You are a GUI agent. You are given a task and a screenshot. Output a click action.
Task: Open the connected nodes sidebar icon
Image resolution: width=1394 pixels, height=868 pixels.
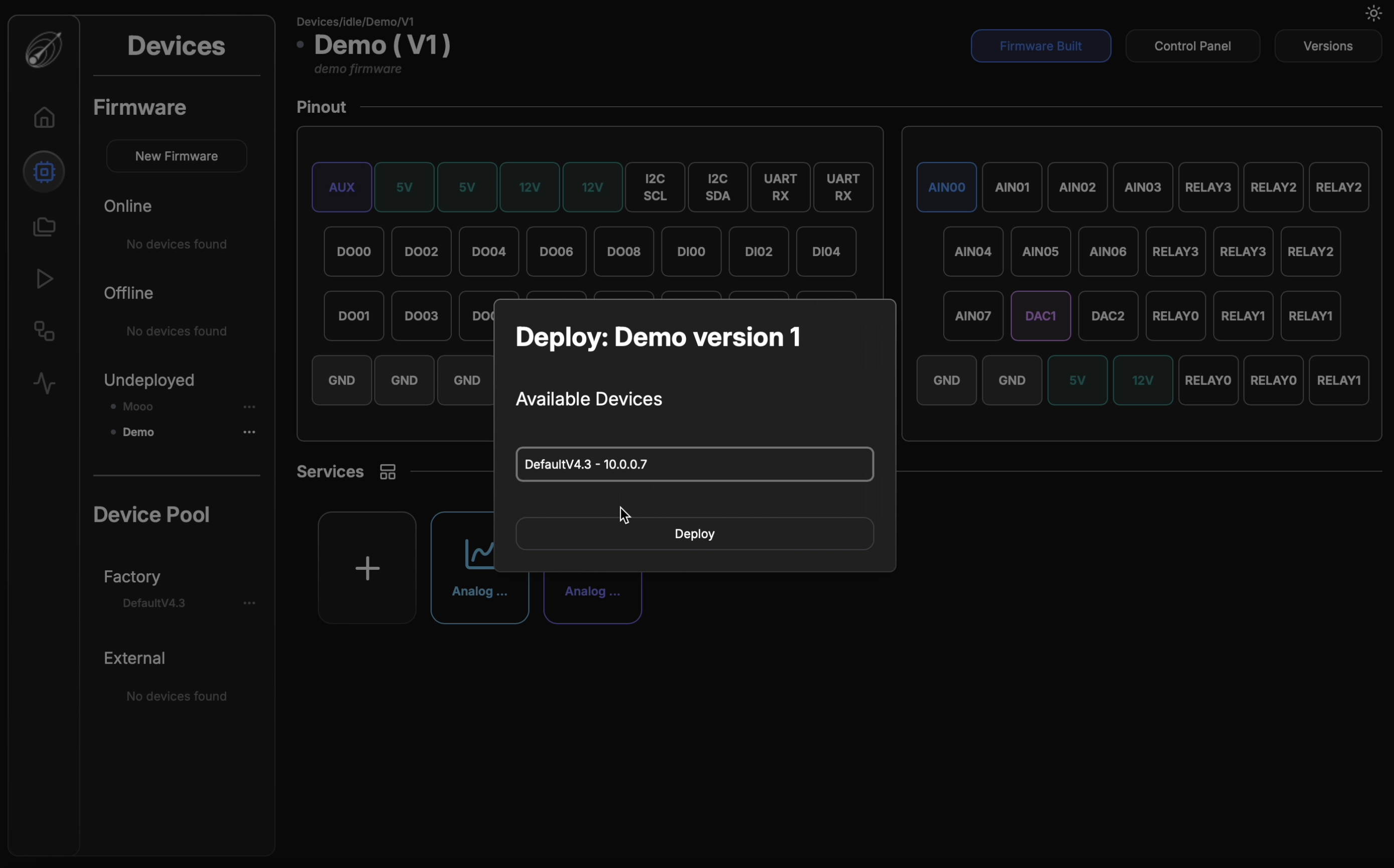point(44,331)
